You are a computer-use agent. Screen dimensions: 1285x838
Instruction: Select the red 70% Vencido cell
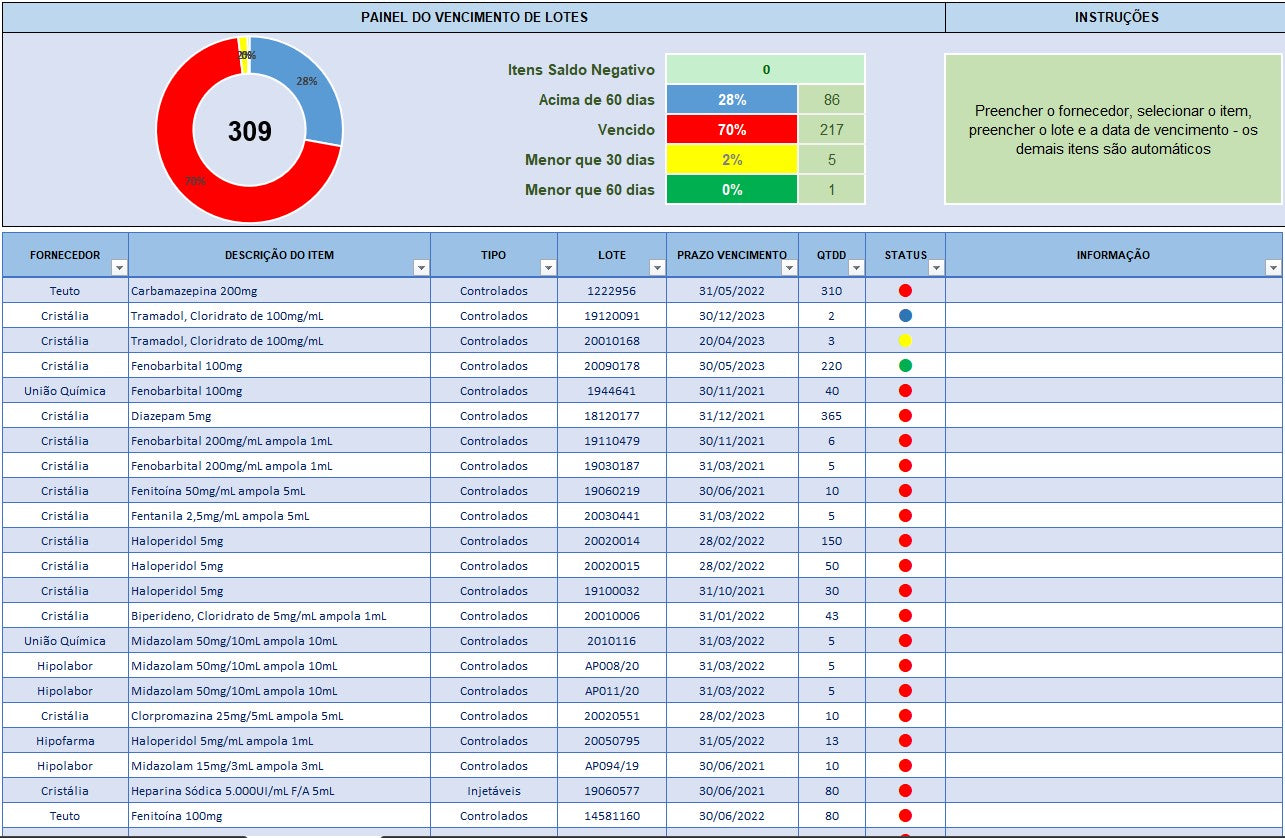tap(731, 130)
